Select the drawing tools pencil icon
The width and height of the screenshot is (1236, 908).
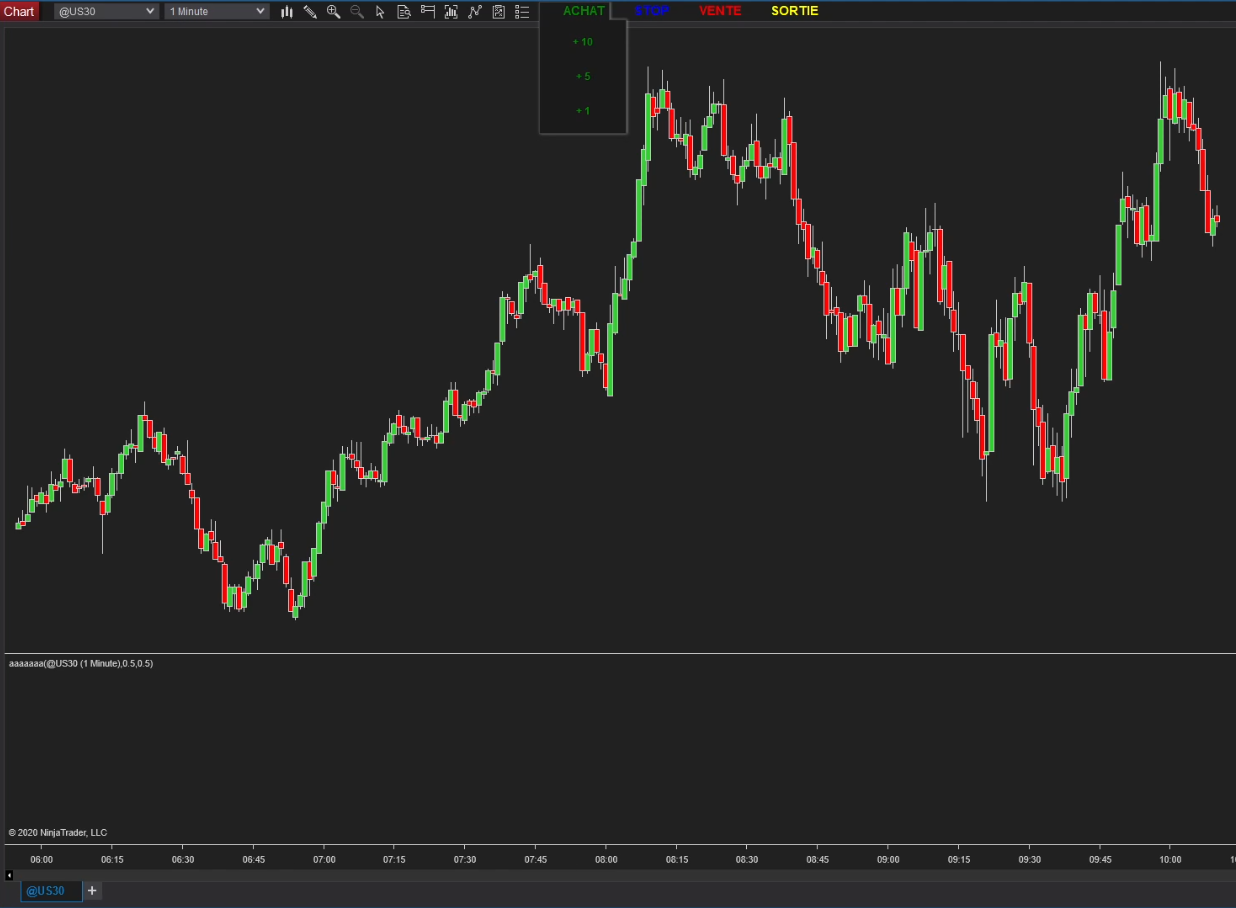pyautogui.click(x=310, y=11)
